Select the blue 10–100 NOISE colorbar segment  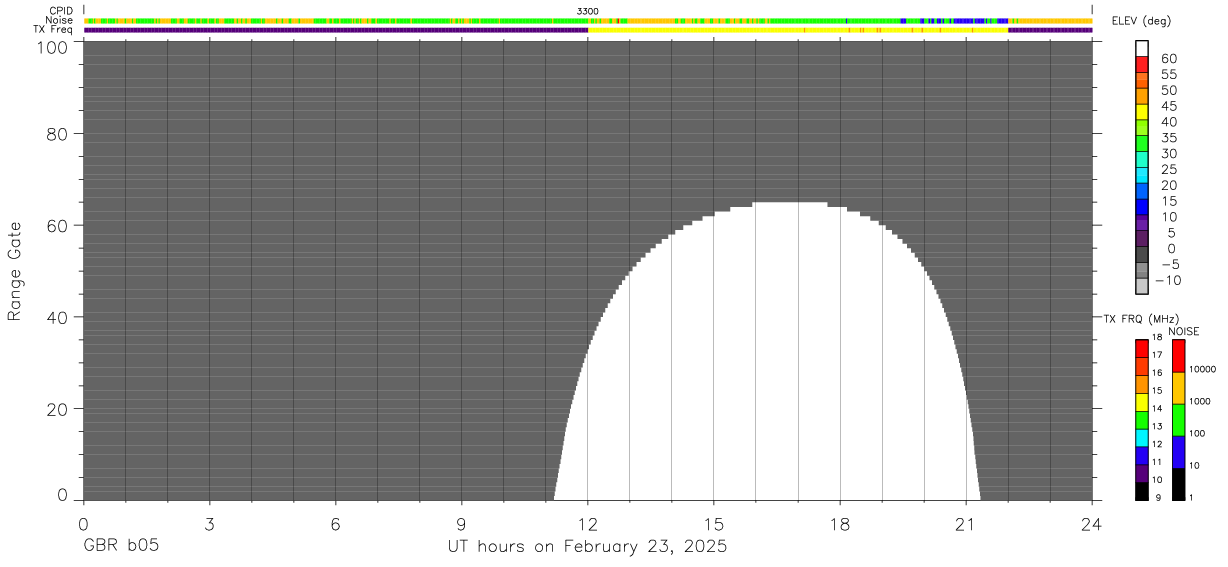point(1178,452)
